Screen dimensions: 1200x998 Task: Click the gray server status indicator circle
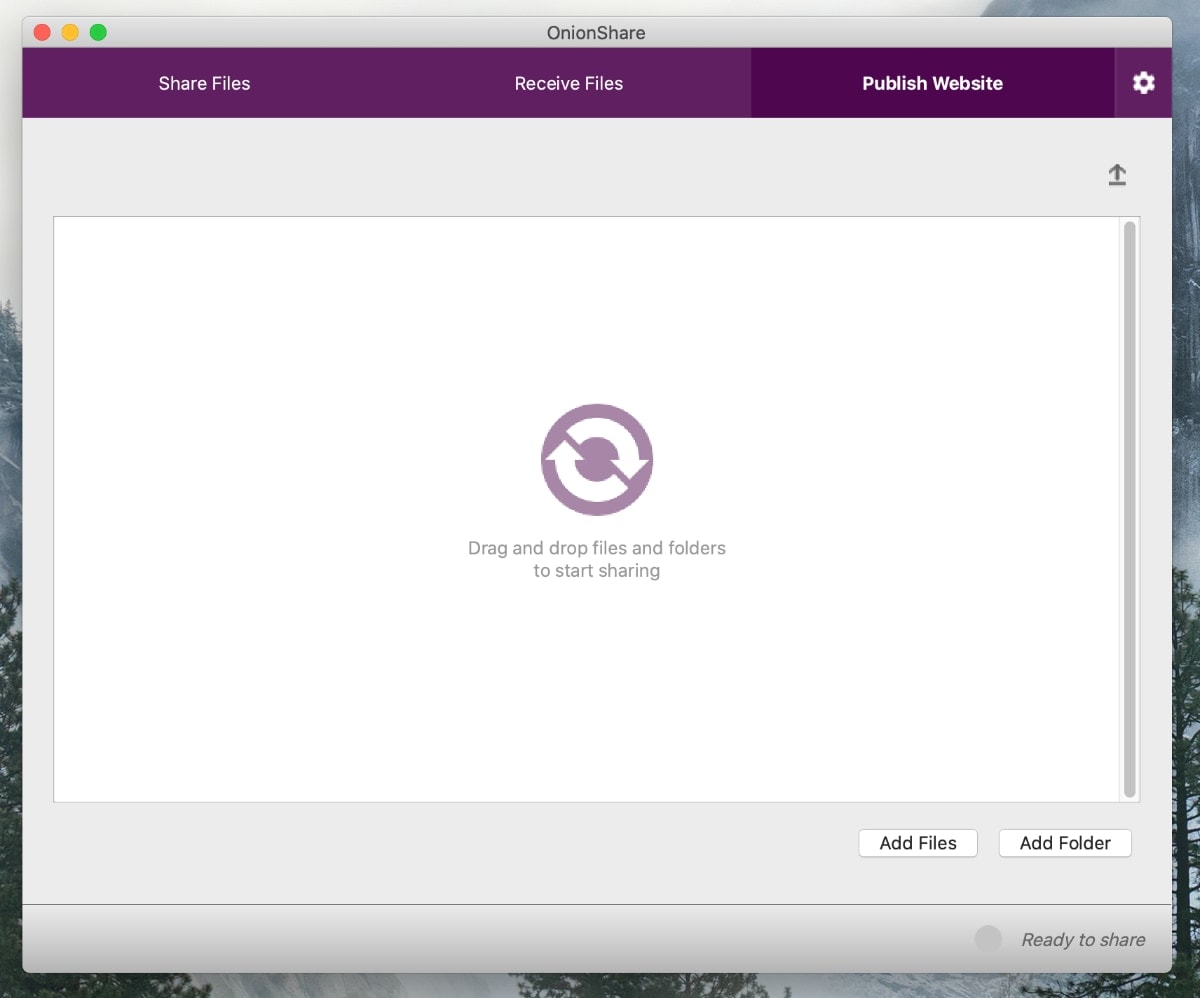coord(988,939)
